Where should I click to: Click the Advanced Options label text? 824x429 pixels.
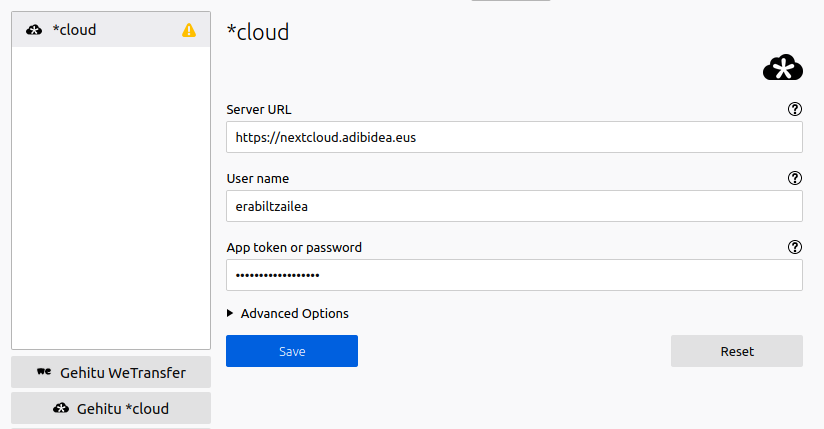click(294, 313)
